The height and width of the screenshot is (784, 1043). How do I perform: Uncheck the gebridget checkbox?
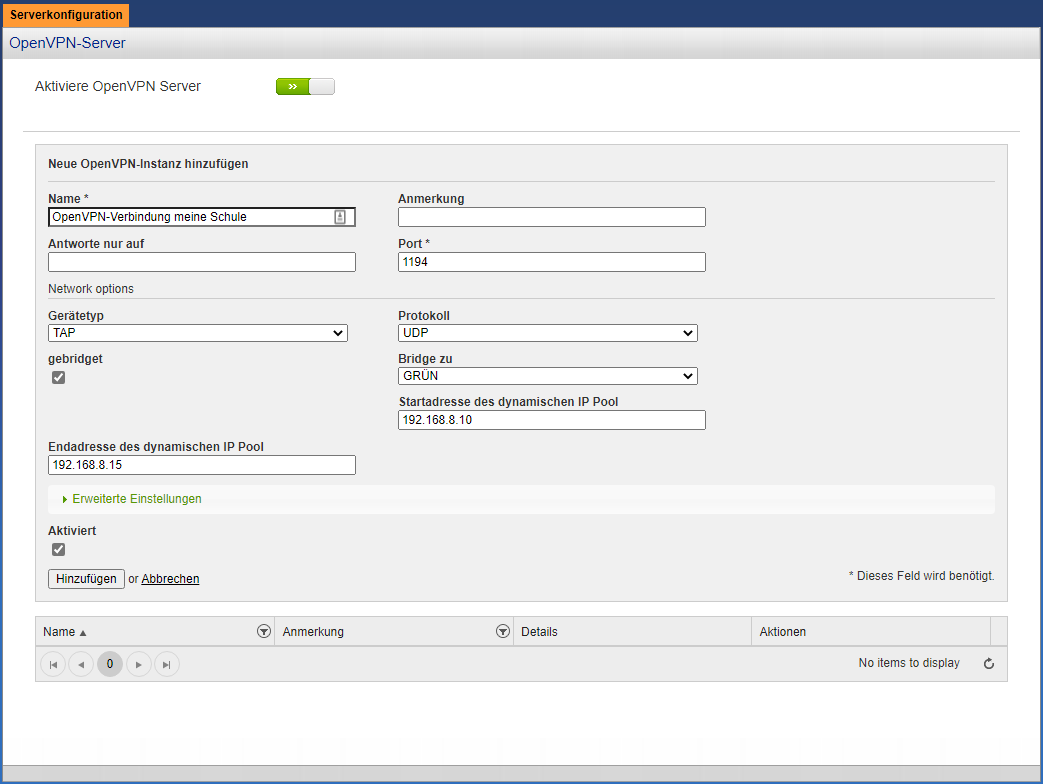59,378
